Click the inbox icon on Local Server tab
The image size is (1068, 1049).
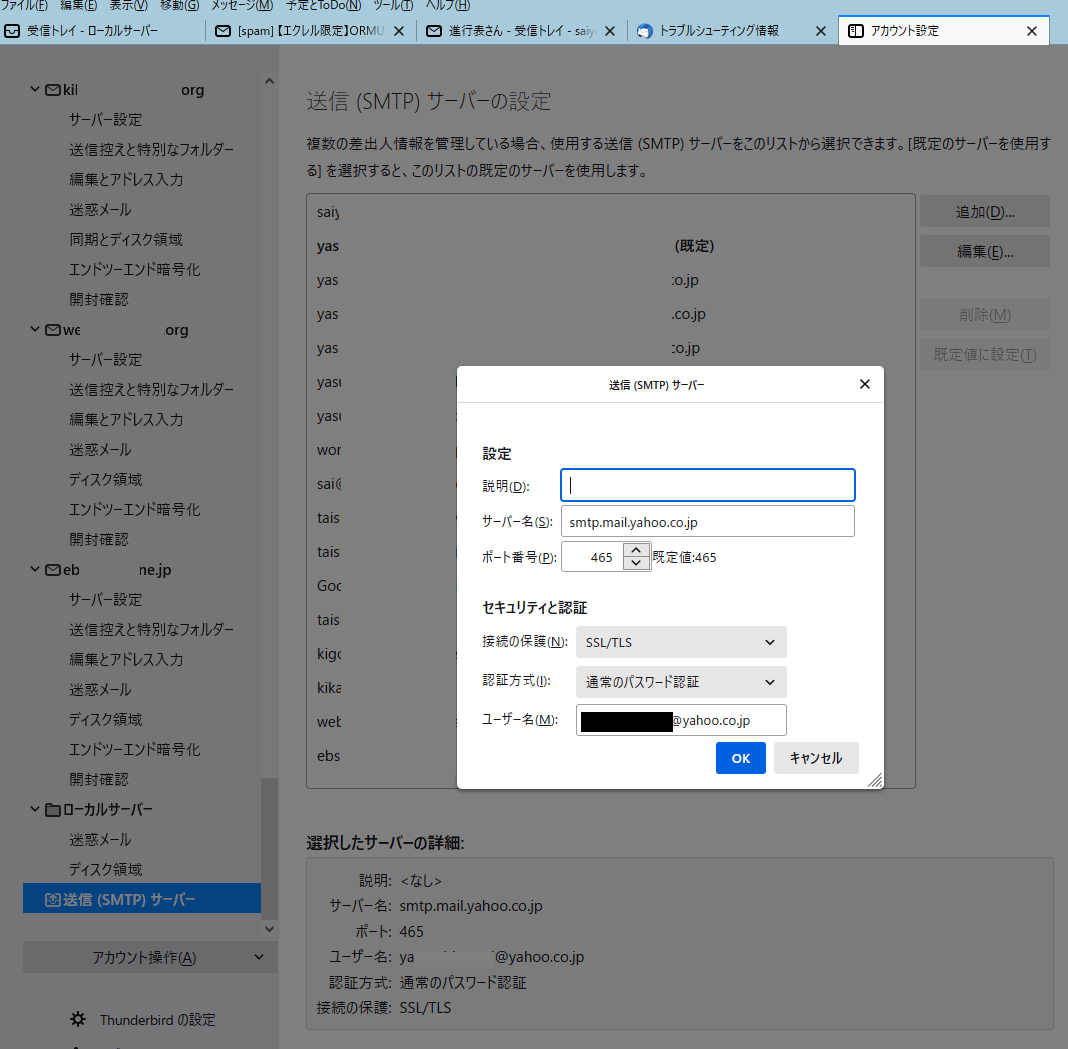(12, 31)
